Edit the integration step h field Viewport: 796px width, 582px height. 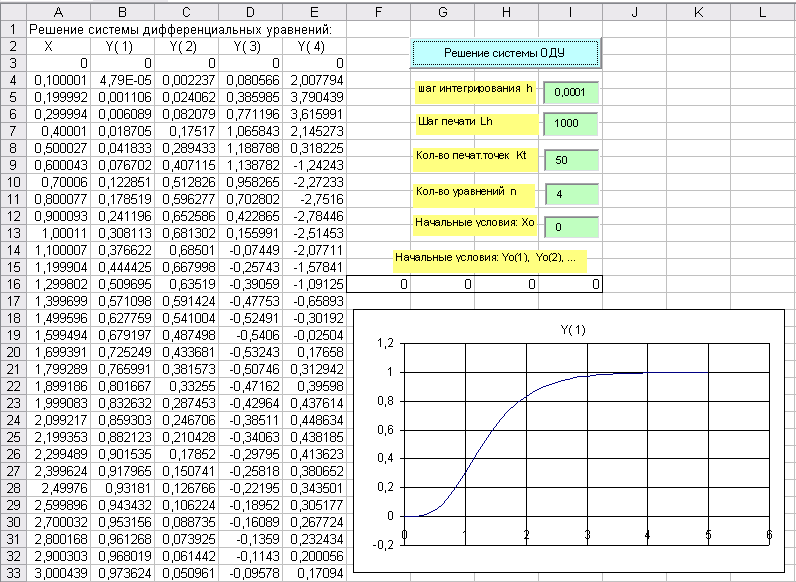[571, 92]
